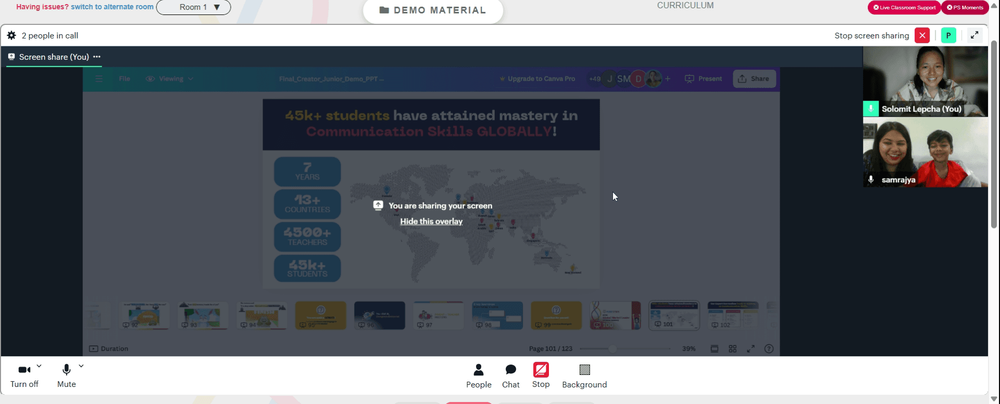The height and width of the screenshot is (404, 1000).
Task: Toggle the Canva scroll view icon
Action: 714,349
